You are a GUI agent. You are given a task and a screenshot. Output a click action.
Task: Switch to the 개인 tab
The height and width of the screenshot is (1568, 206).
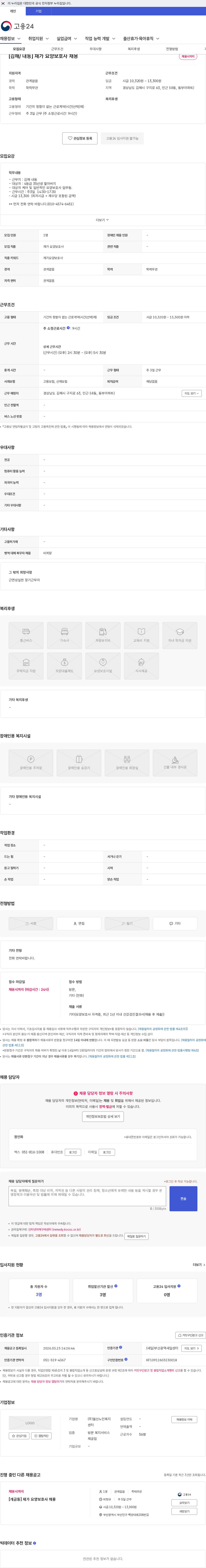tap(13, 11)
